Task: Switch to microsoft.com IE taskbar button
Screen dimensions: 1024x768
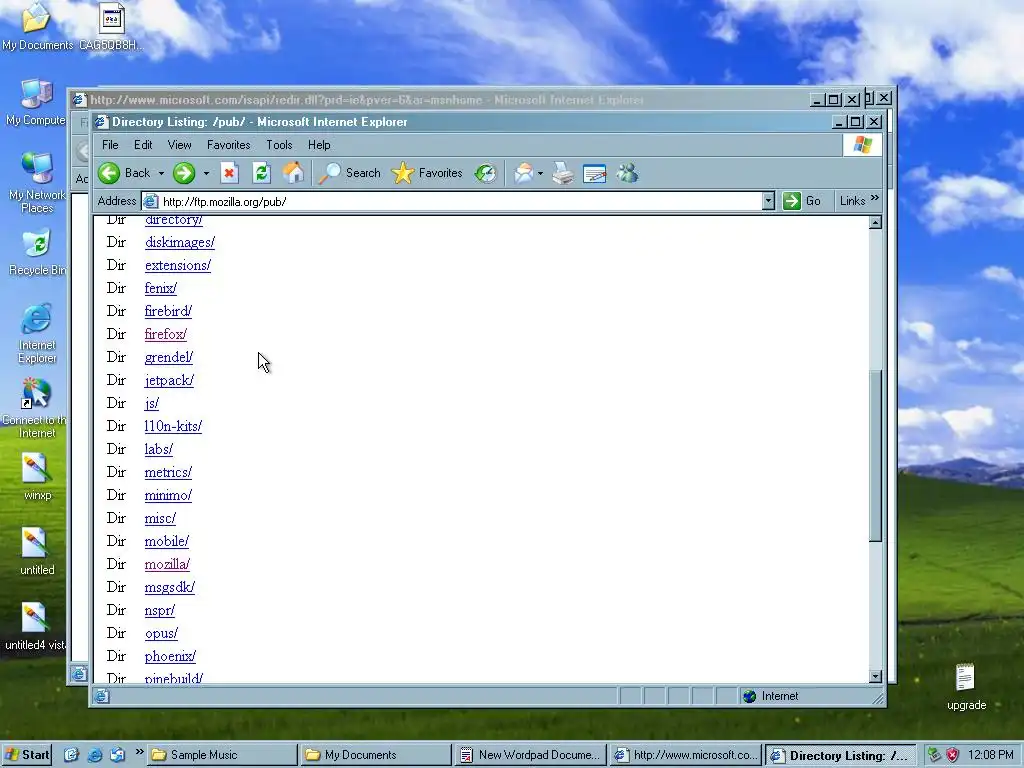Action: 685,755
